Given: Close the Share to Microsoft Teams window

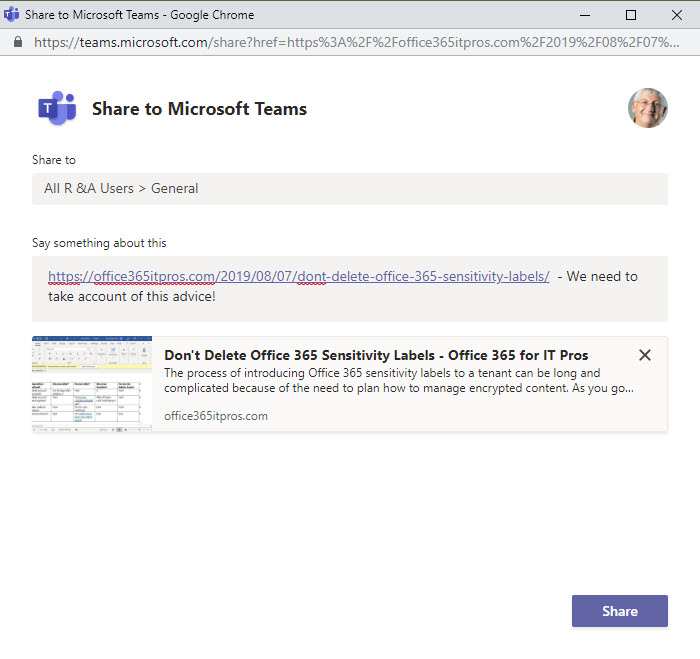Looking at the screenshot, I should (x=677, y=15).
